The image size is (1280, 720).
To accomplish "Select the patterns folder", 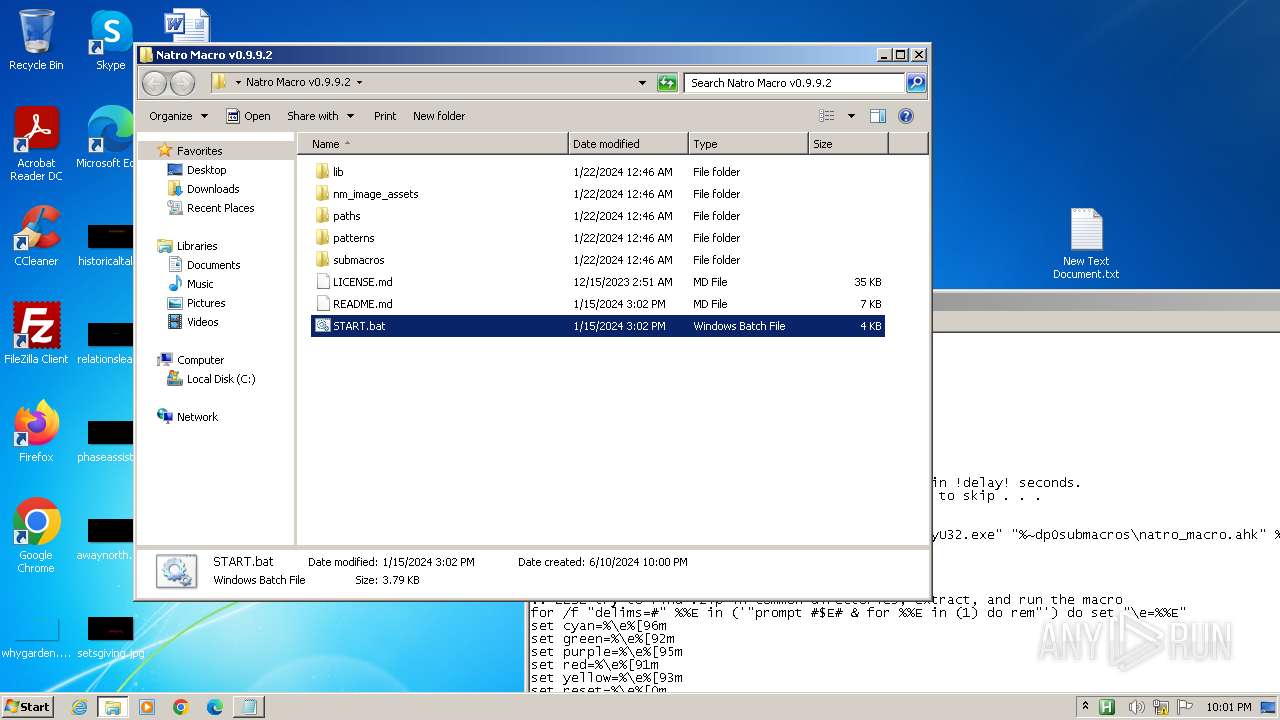I will pos(598,238).
